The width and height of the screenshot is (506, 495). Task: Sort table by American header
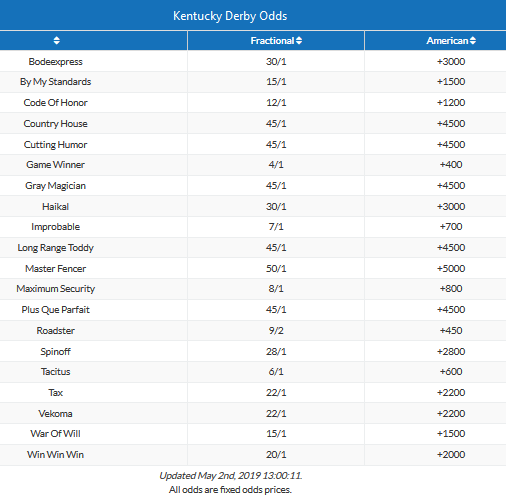point(447,41)
